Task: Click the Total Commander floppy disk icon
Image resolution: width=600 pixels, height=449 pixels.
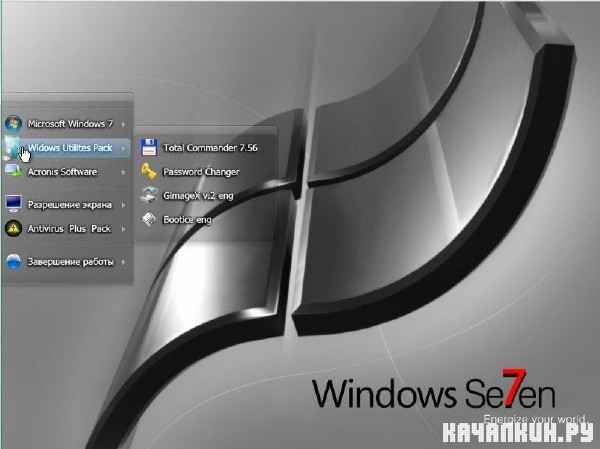Action: tap(149, 147)
